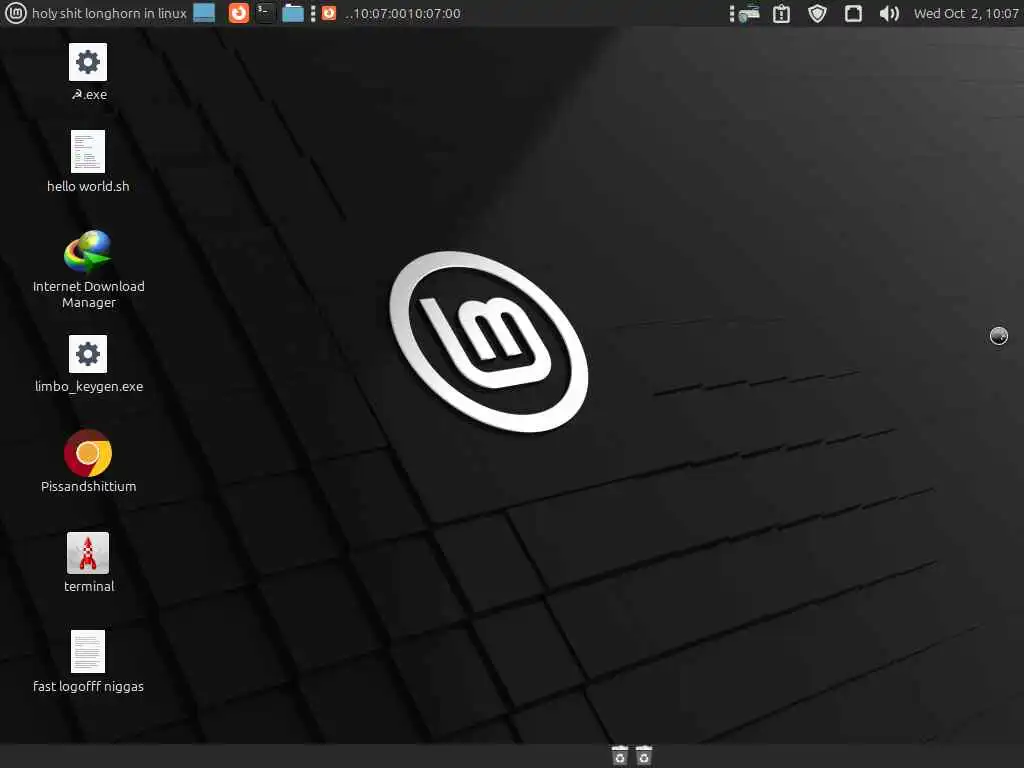Viewport: 1024px width, 768px height.
Task: Open the Update Manager shield tray icon
Action: pyautogui.click(x=817, y=14)
